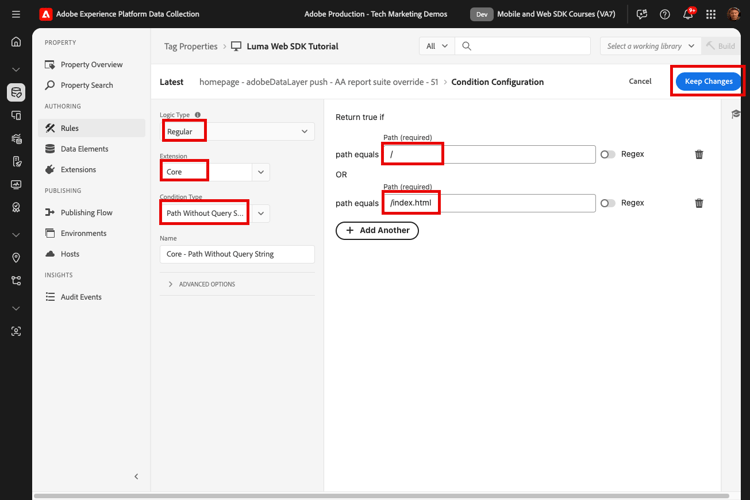Viewport: 750px width, 500px height.
Task: Select the Tags icon in left rail
Action: click(x=16, y=92)
